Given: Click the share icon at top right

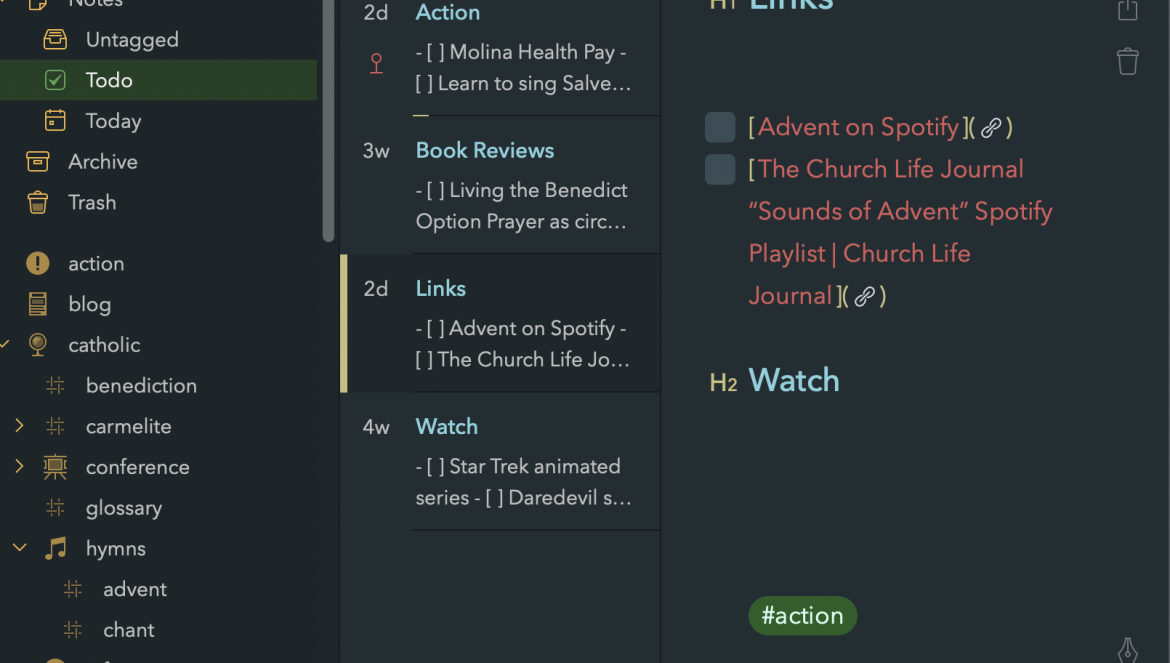Looking at the screenshot, I should [1127, 10].
